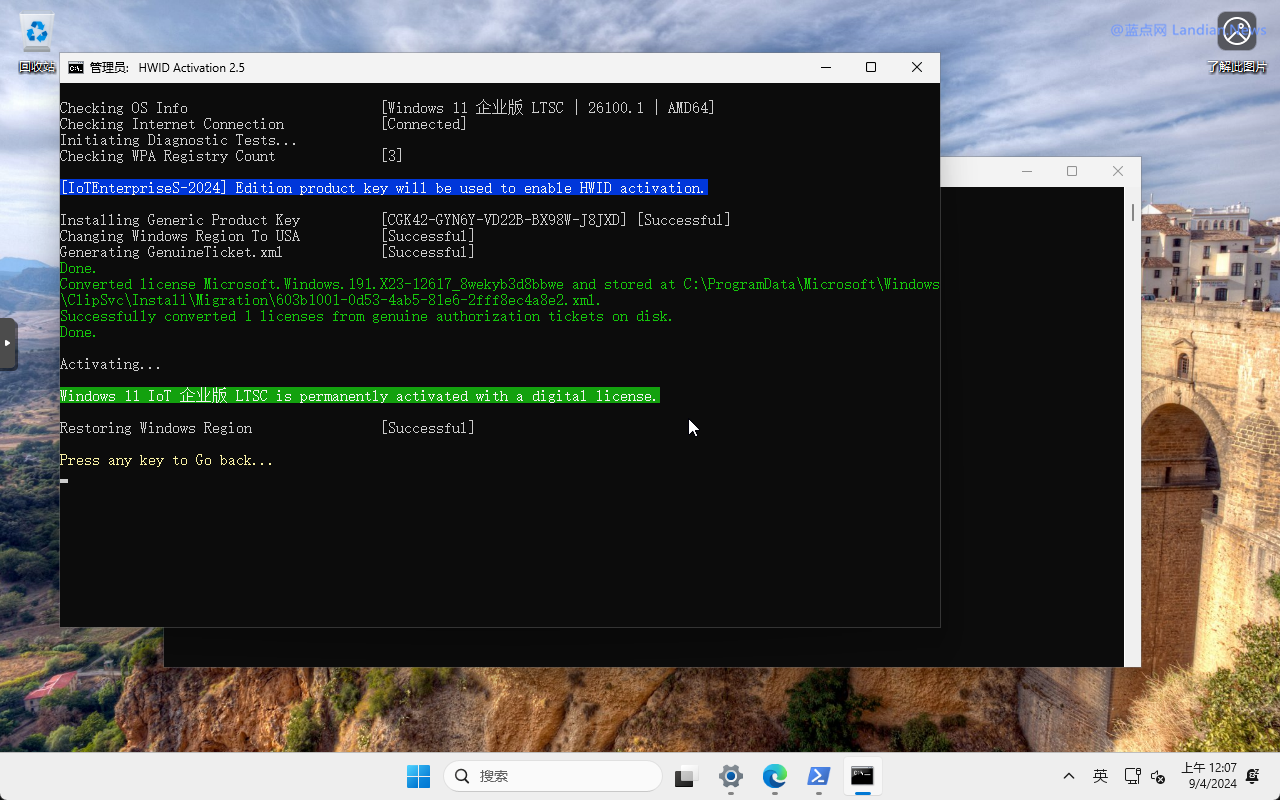1280x800 pixels.
Task: Switch the input language indicator 英
Action: (1100, 776)
